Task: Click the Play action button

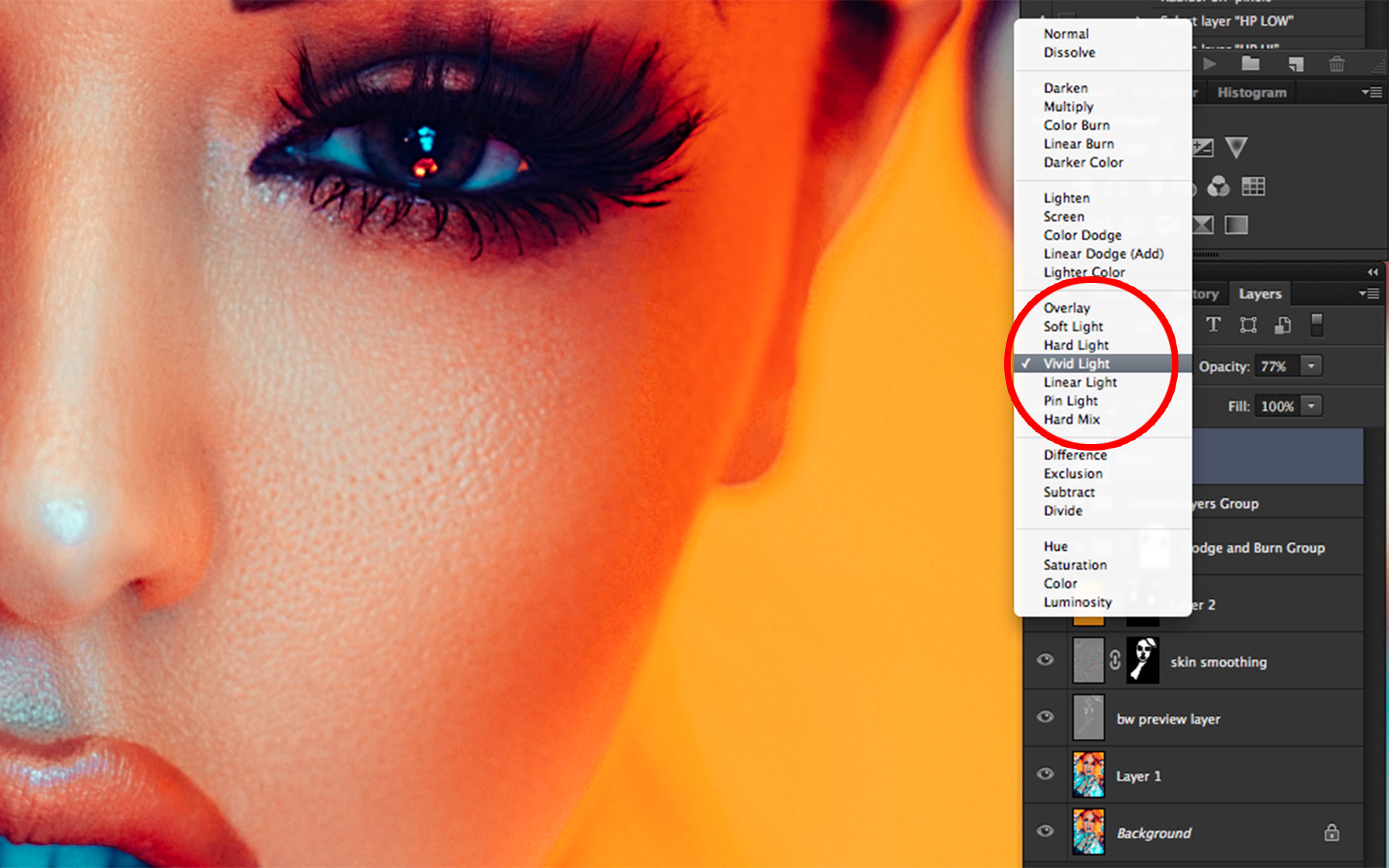Action: point(1210,64)
